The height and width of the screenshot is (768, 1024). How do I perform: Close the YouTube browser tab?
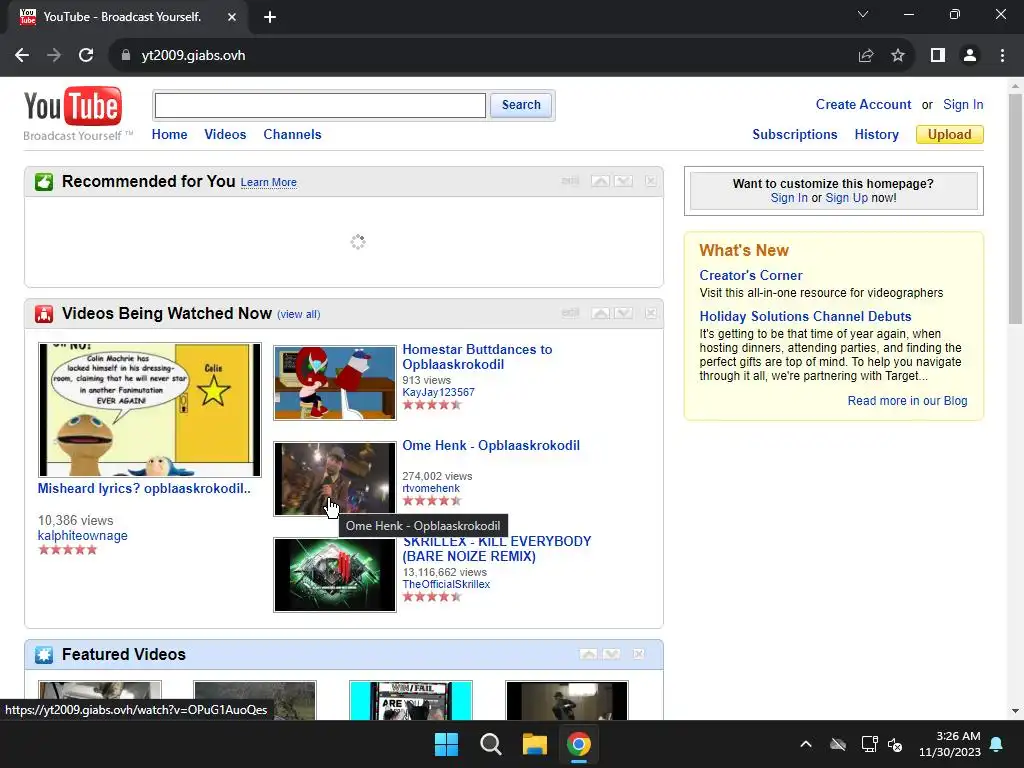click(232, 17)
